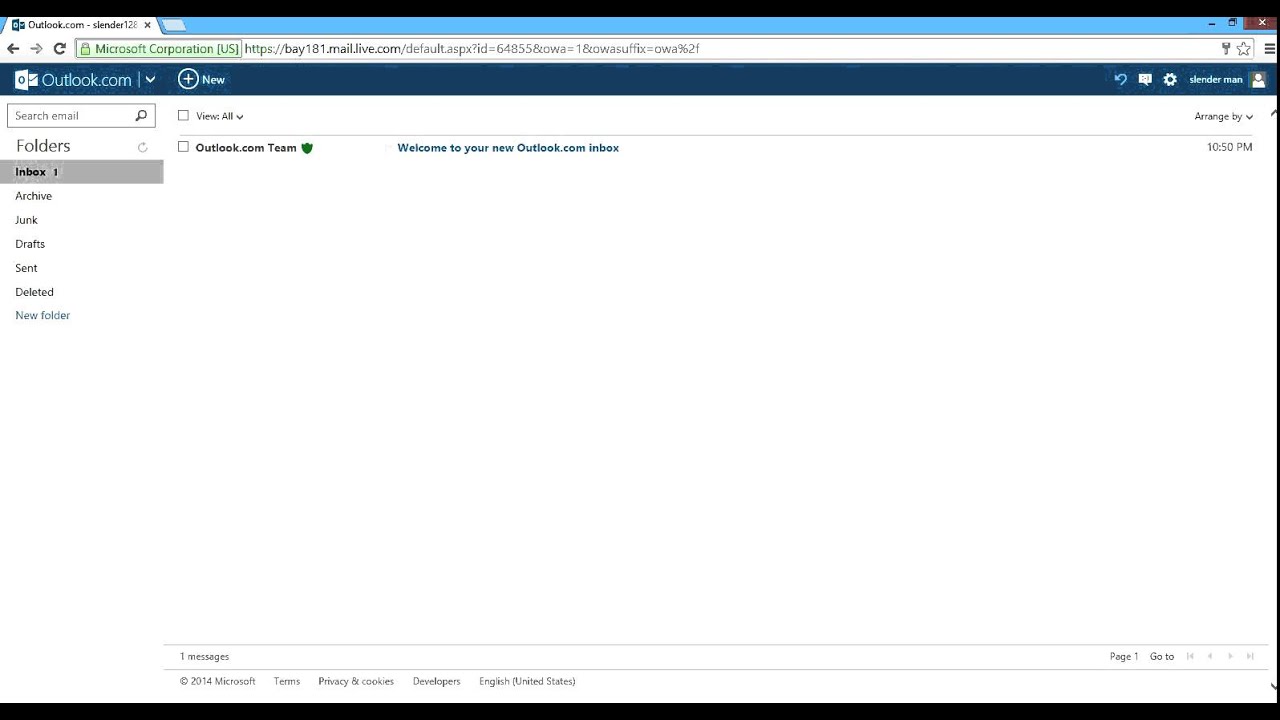
Task: Open the app switcher chevron beside Outlook.com
Action: coord(150,80)
